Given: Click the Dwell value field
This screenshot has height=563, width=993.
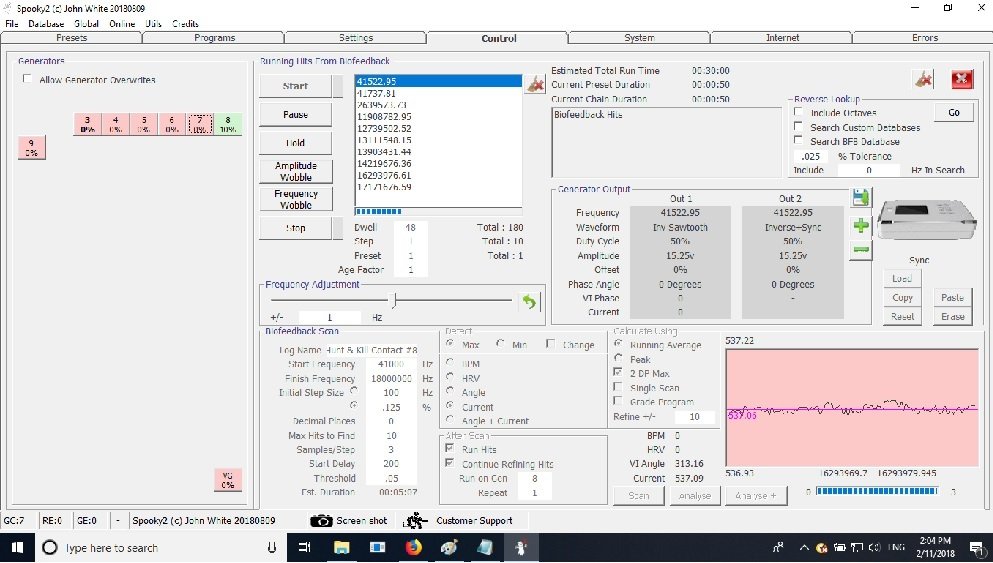Looking at the screenshot, I should tap(410, 227).
